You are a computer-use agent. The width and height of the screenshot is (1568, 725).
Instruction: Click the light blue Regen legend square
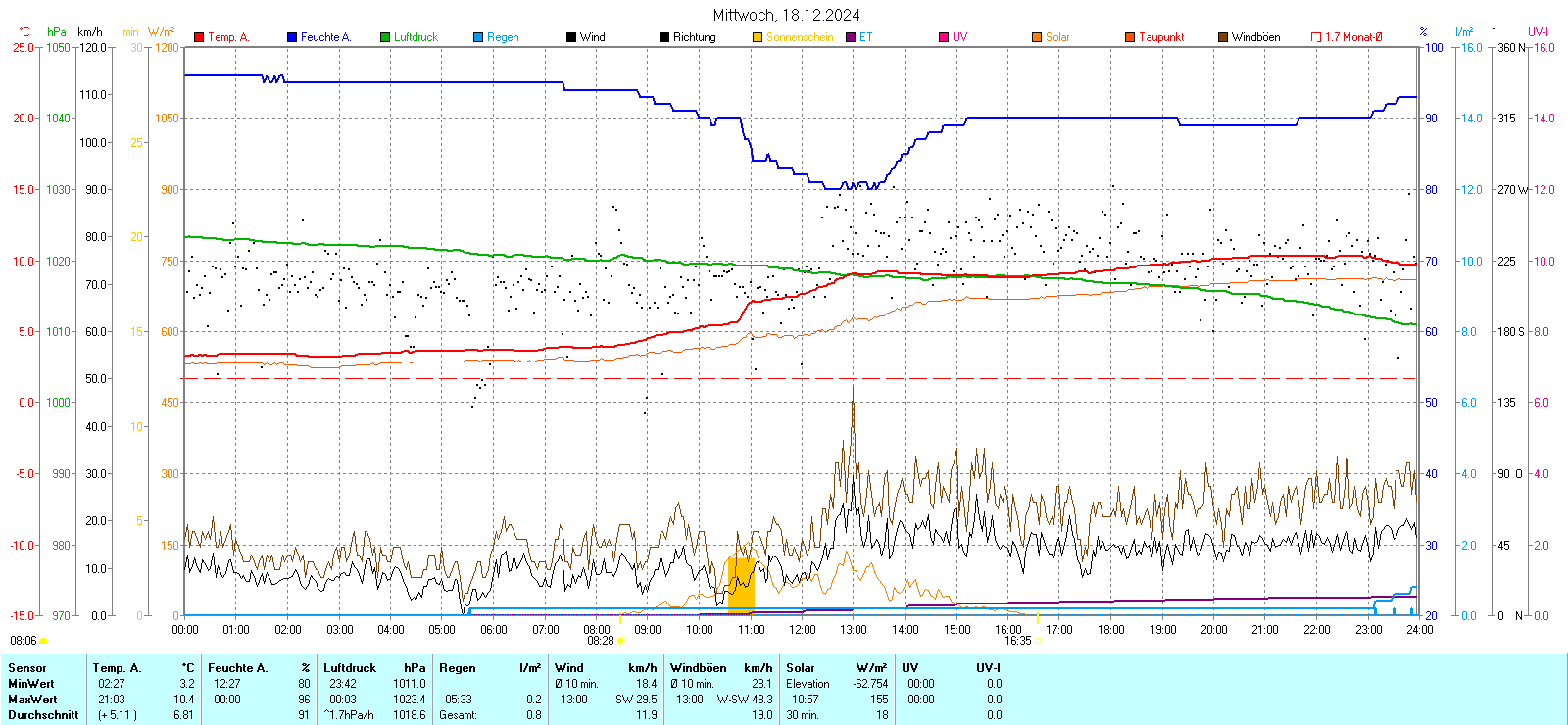click(478, 37)
